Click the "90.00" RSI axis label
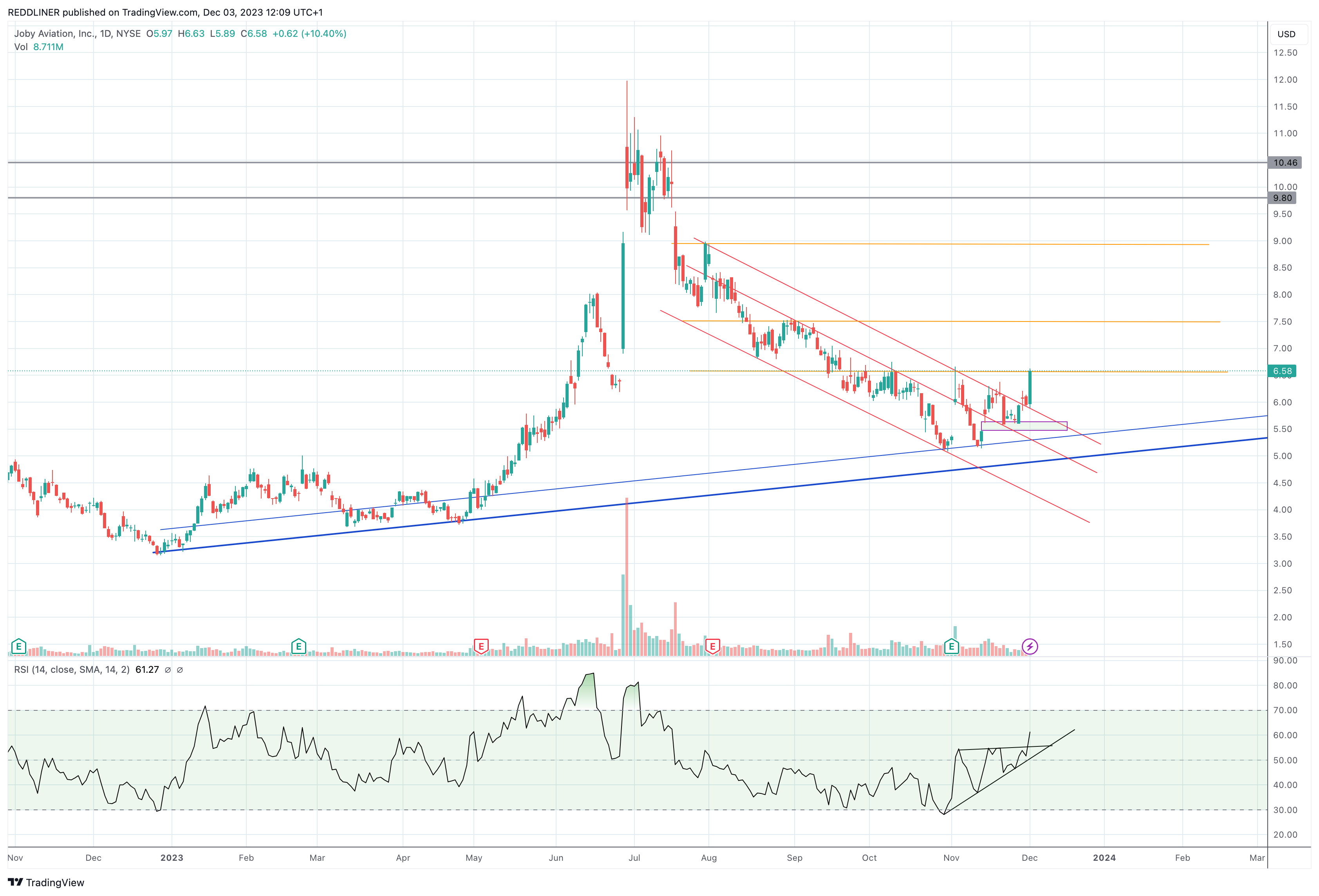1319x896 pixels. [1285, 661]
